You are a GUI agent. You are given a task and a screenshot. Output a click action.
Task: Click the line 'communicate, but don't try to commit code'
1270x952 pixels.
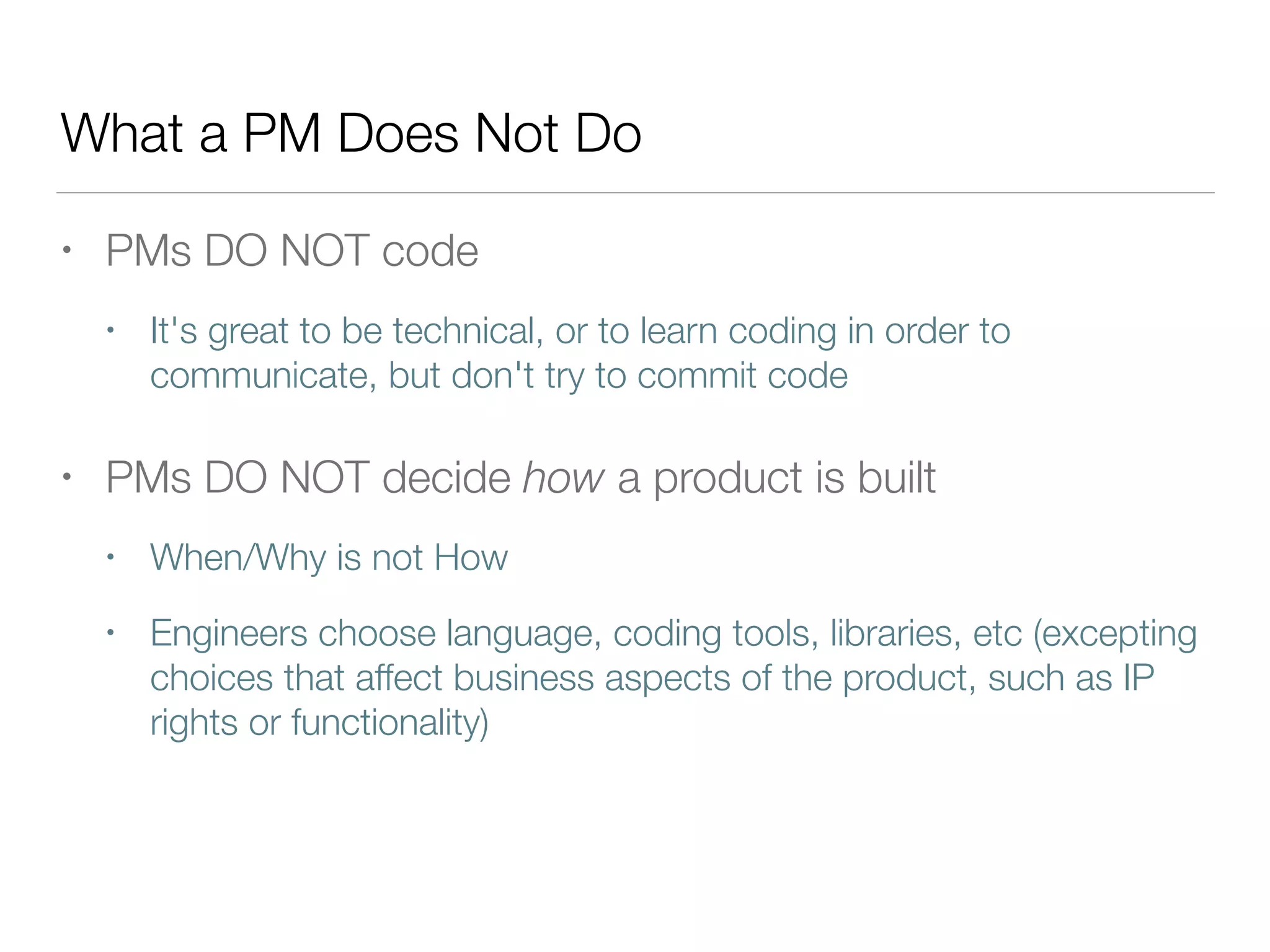(499, 376)
